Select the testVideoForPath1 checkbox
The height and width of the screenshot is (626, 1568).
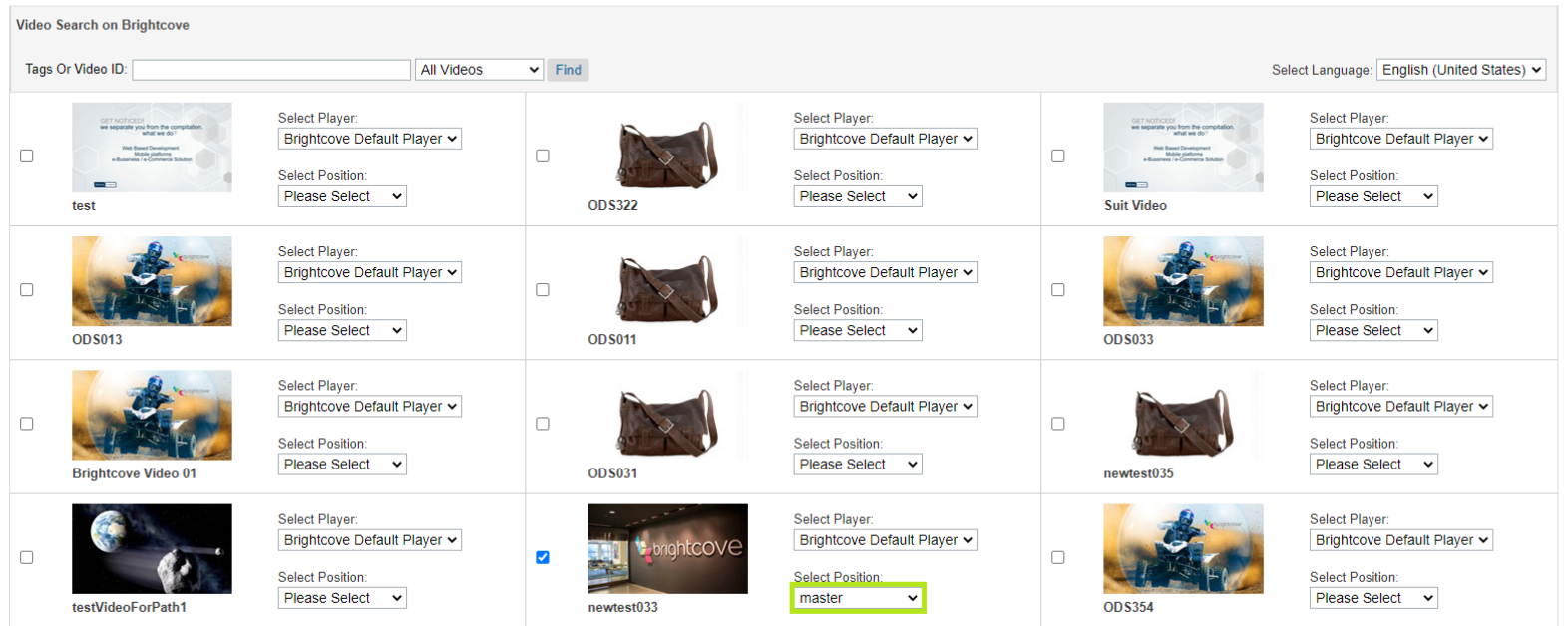[x=27, y=557]
